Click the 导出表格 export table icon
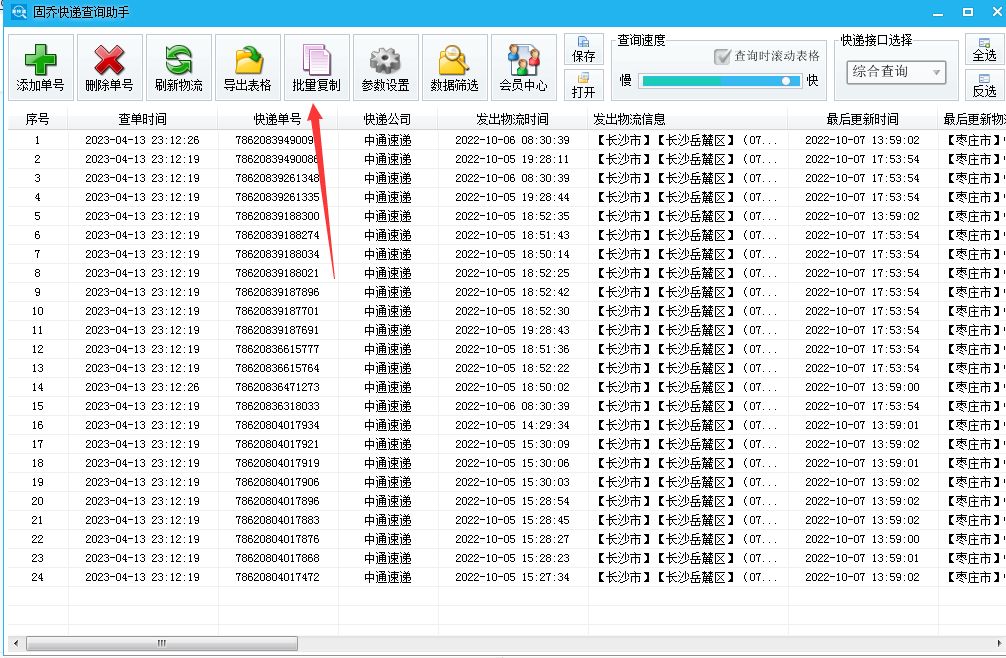This screenshot has width=1006, height=658. [x=247, y=66]
